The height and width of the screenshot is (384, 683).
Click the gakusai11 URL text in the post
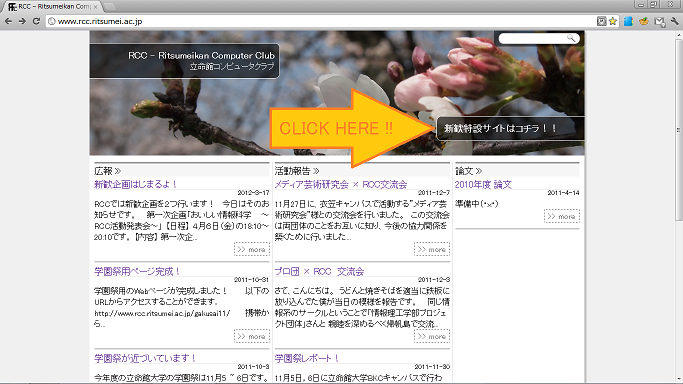(x=162, y=313)
